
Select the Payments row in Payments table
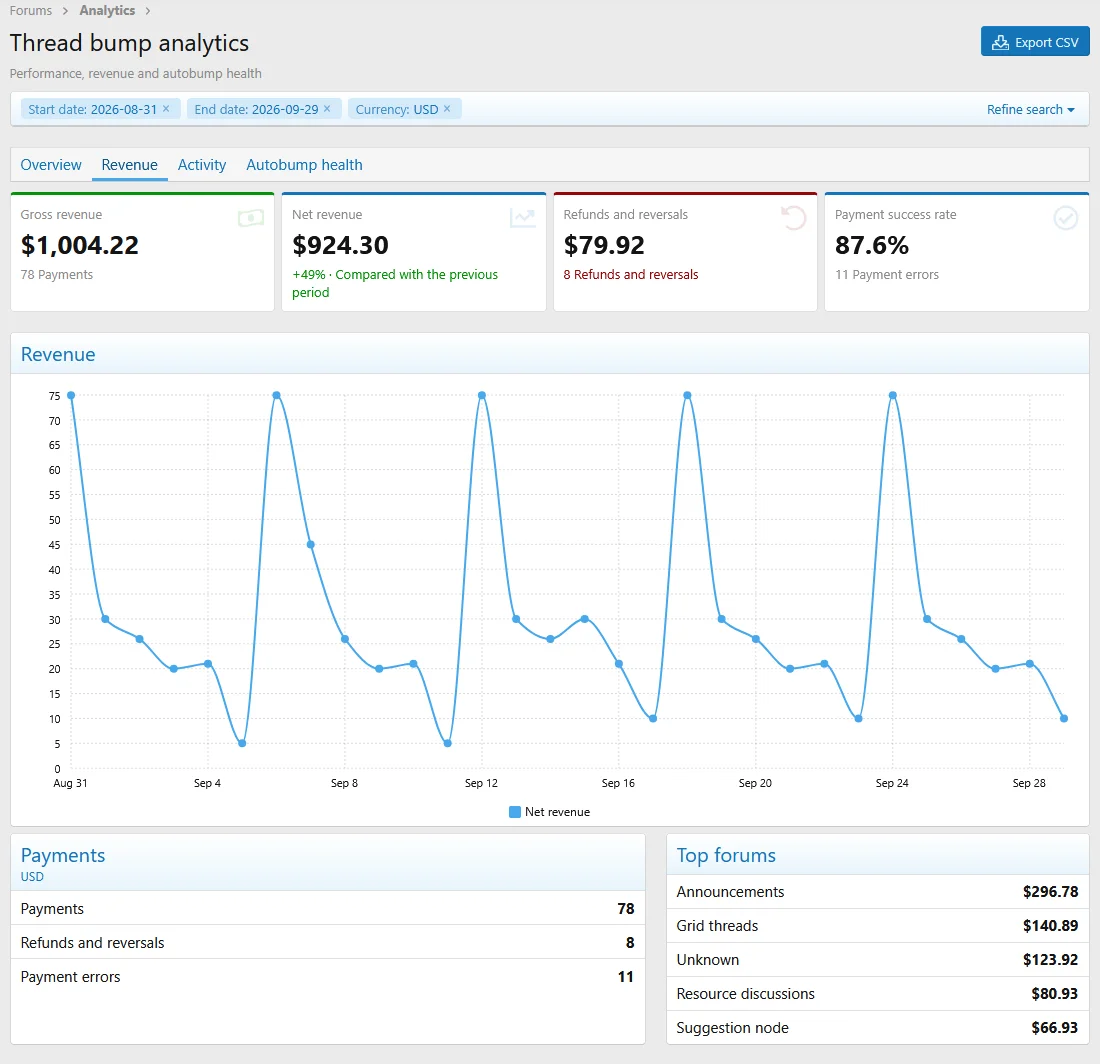tap(328, 908)
